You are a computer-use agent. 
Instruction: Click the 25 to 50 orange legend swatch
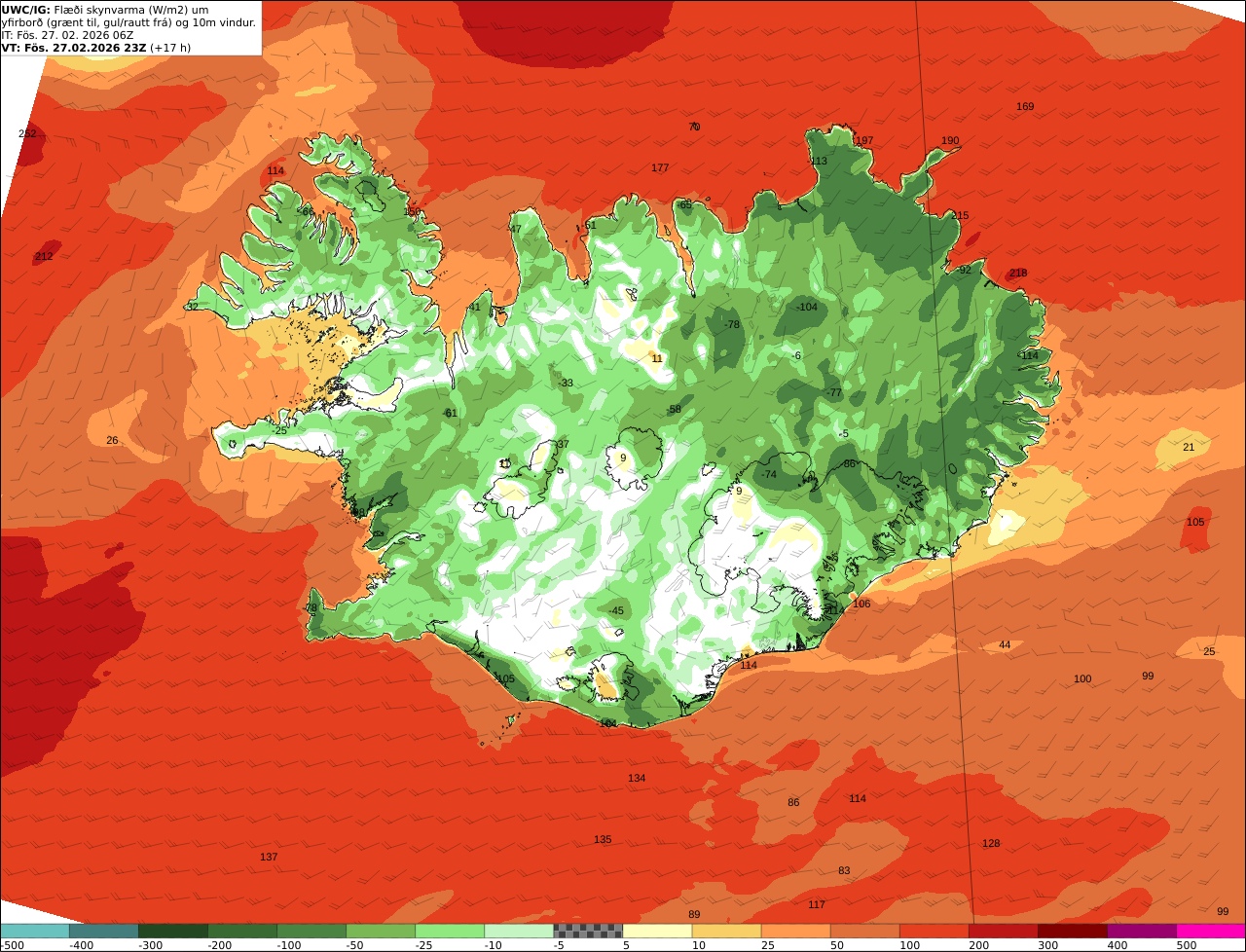point(795,931)
